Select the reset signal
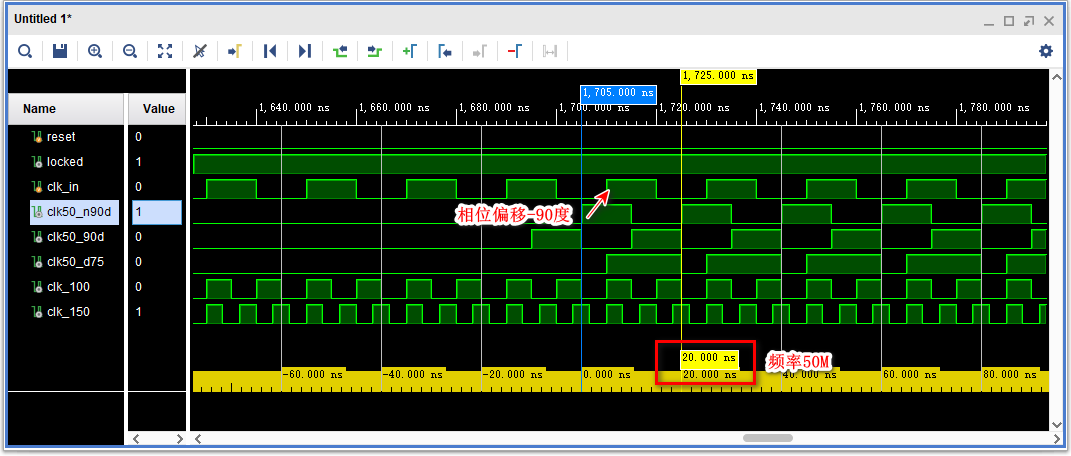 click(61, 137)
